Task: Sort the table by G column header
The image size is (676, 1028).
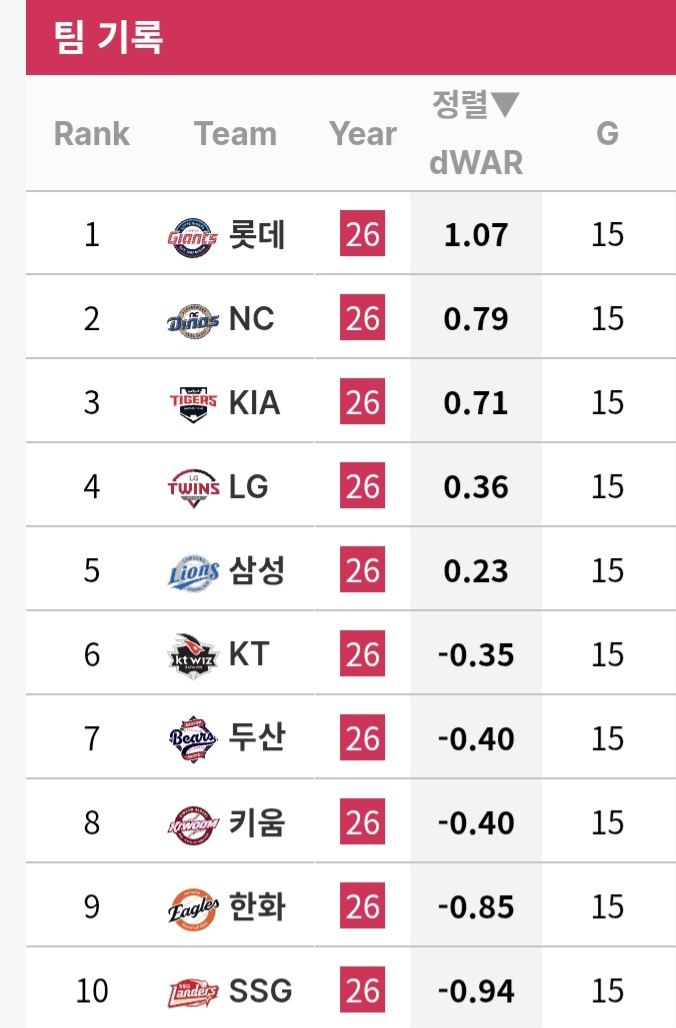Action: click(607, 134)
